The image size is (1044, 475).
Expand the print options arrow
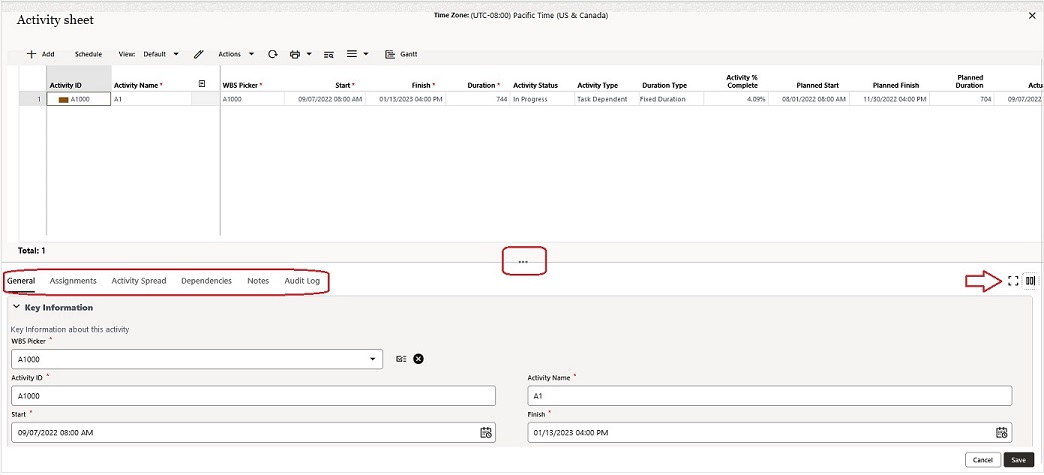click(x=310, y=55)
